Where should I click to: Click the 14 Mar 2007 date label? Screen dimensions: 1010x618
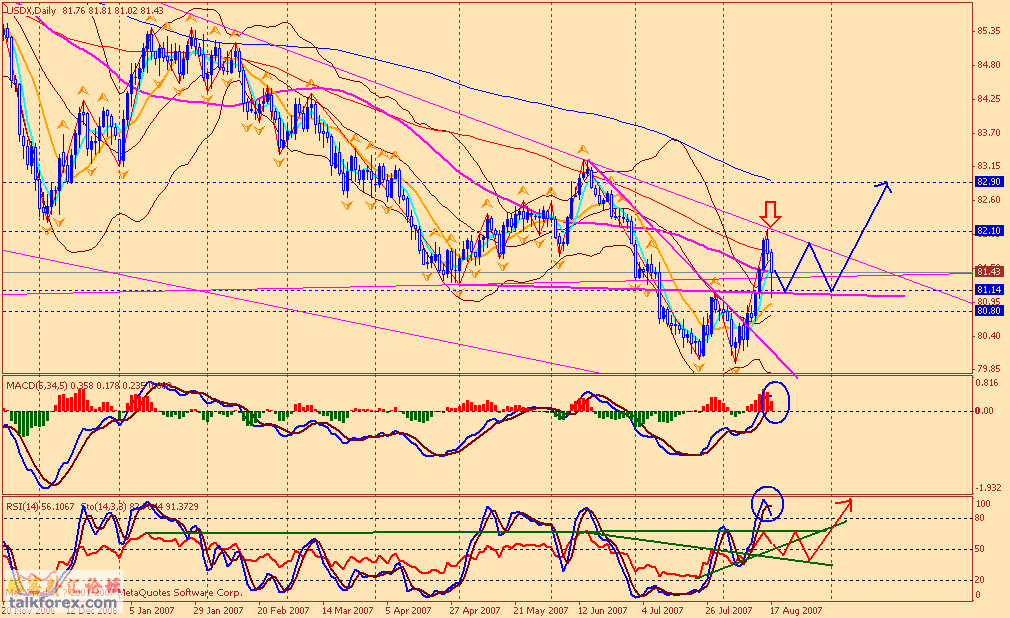(348, 610)
